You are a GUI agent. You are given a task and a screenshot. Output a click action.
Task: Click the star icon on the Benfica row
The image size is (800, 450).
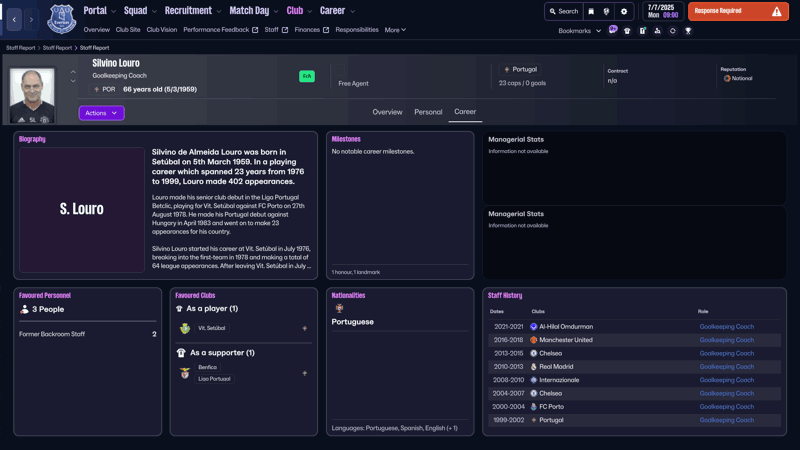click(x=305, y=373)
